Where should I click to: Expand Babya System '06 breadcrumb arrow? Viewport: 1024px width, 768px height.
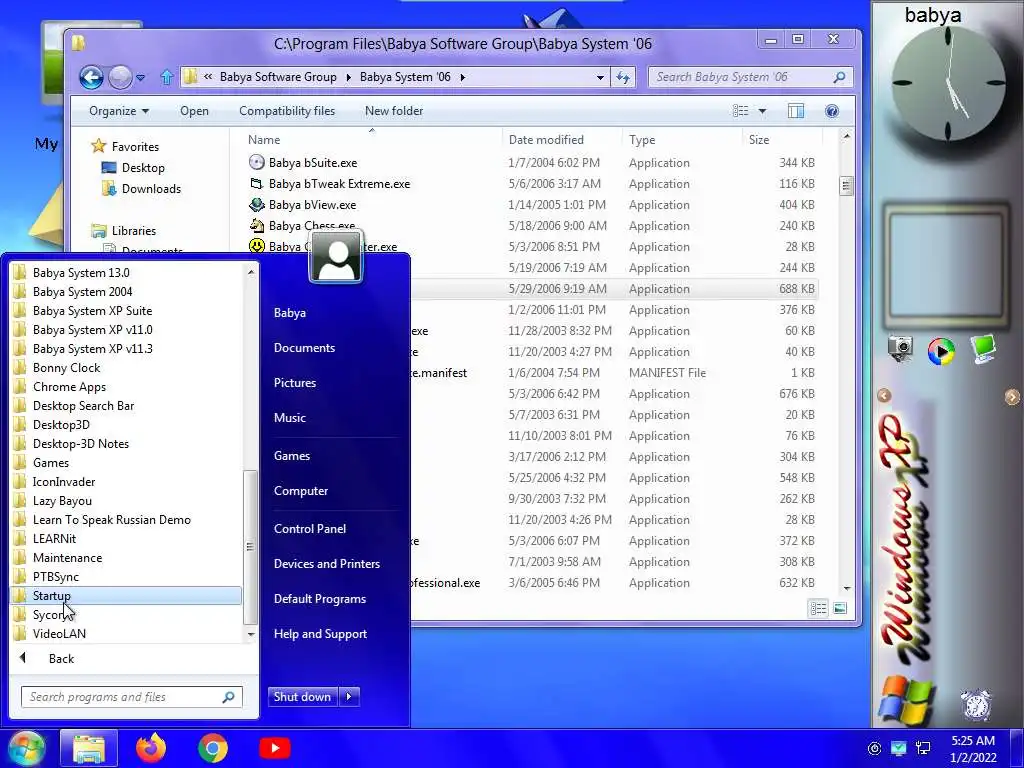462,77
